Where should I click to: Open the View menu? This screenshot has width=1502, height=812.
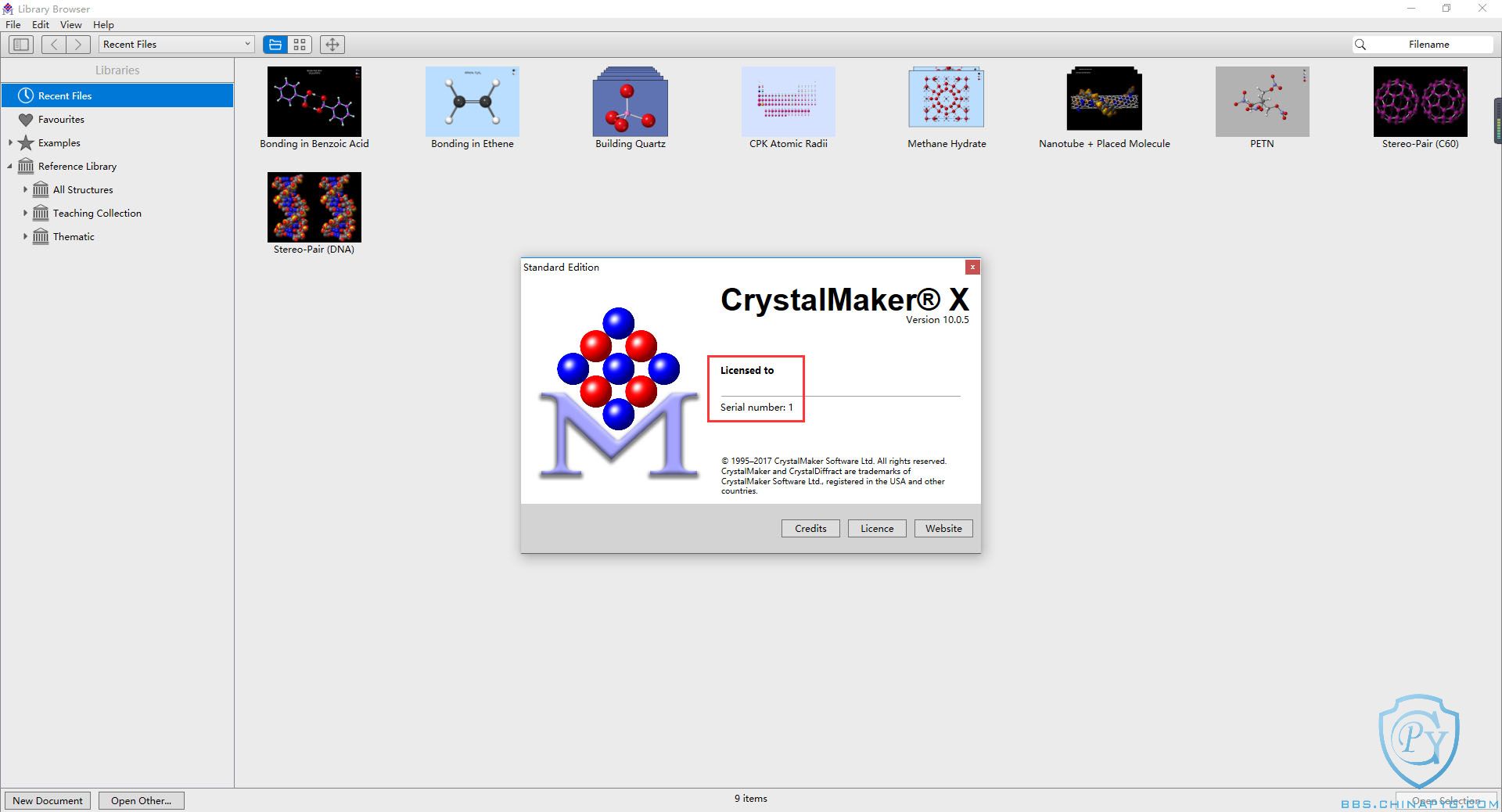tap(71, 25)
